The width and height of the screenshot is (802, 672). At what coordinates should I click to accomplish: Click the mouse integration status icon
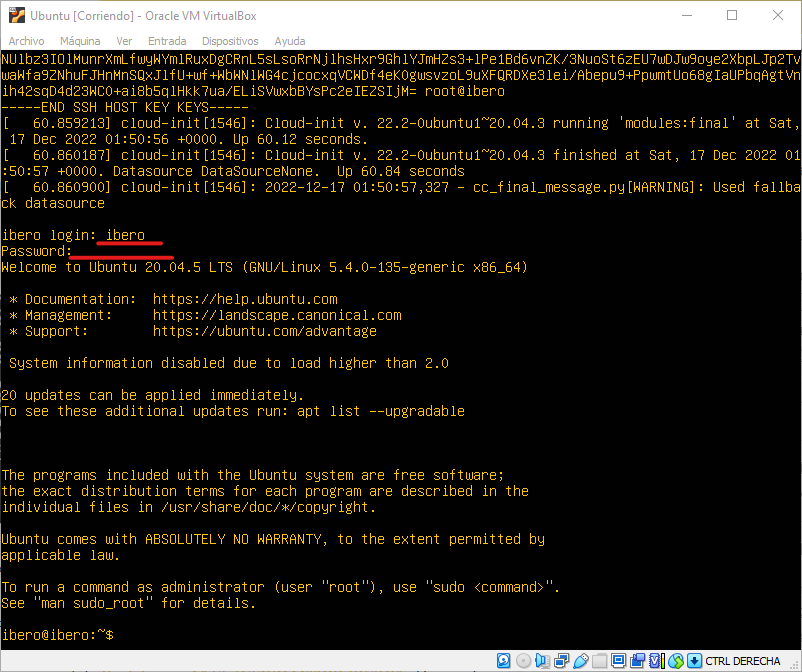(x=676, y=661)
